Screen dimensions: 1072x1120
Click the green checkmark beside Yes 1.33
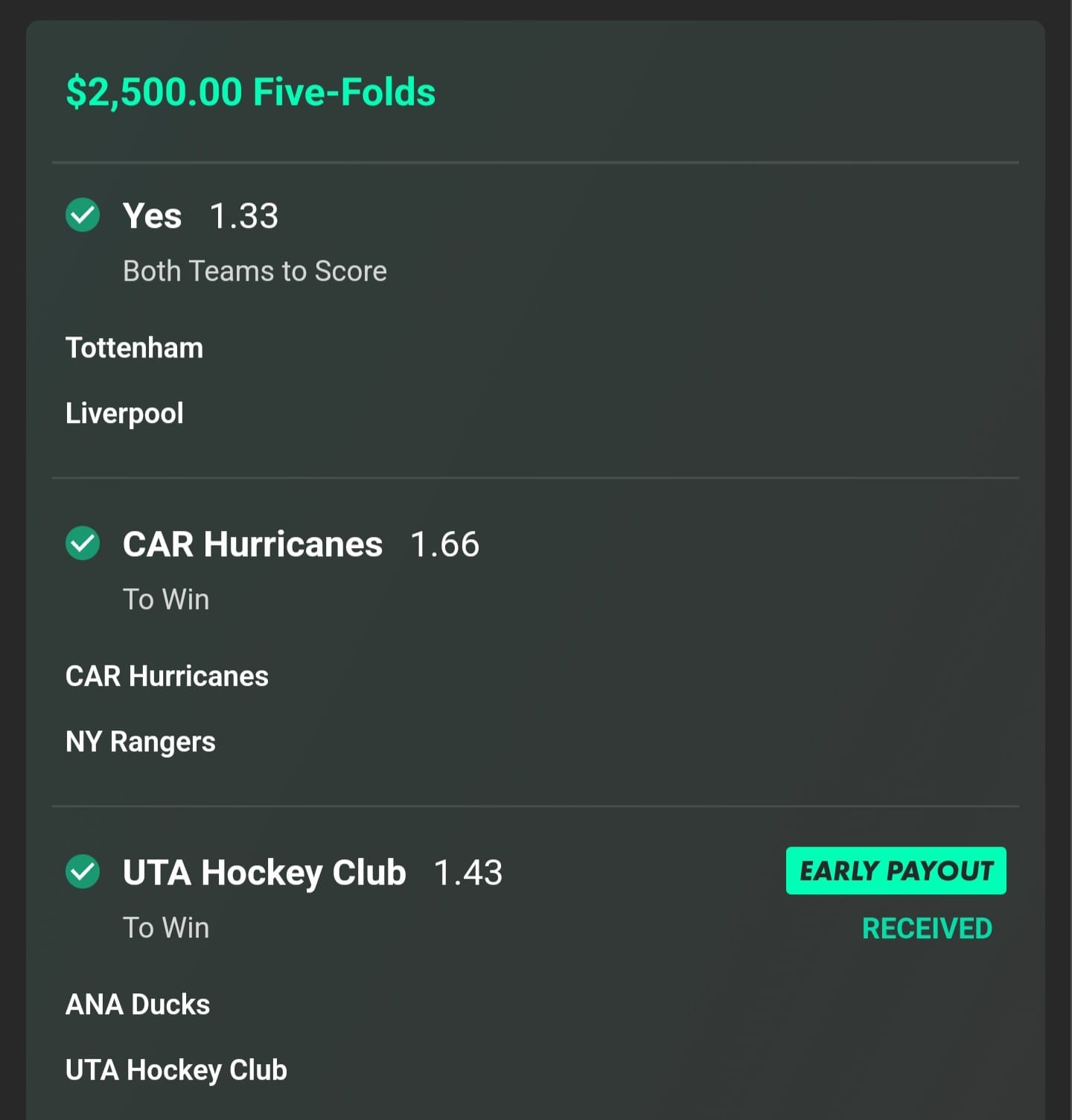(83, 215)
